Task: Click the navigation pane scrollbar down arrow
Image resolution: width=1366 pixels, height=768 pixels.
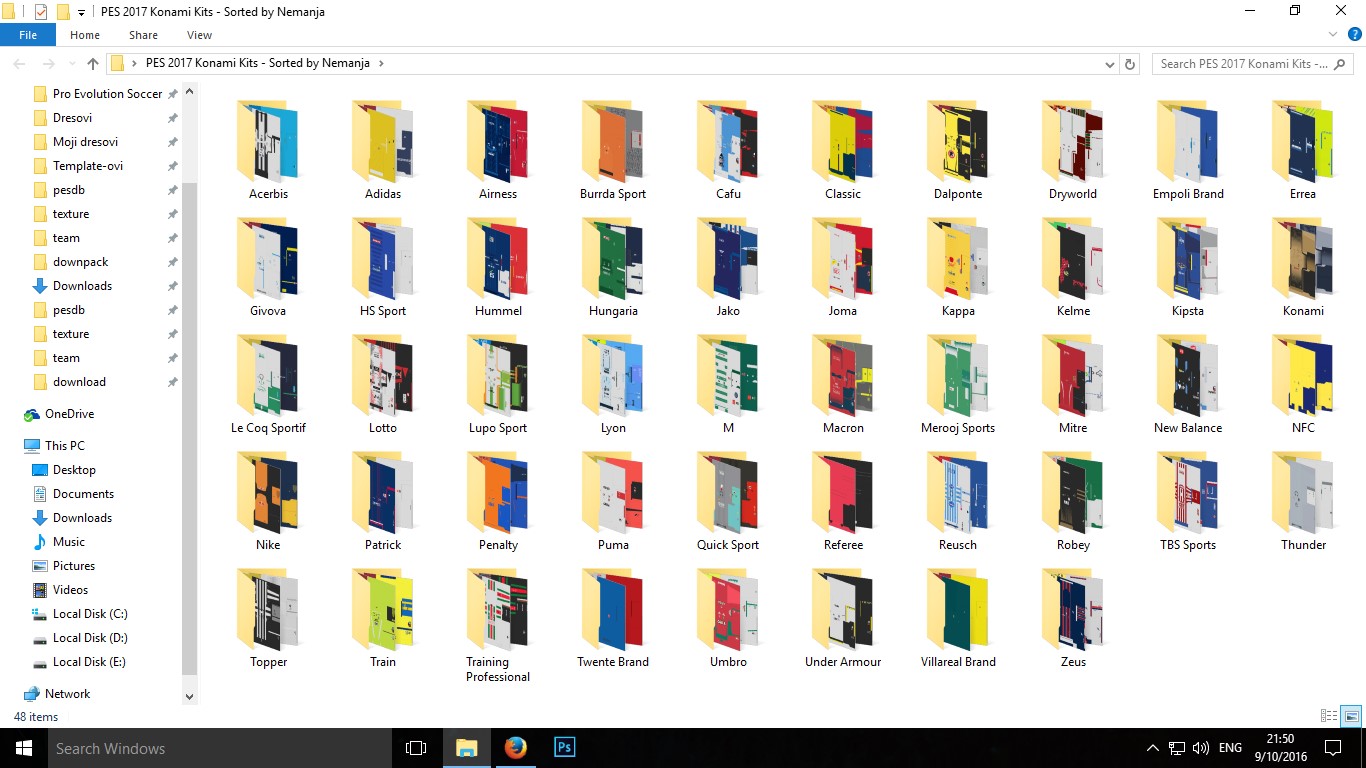Action: tap(190, 696)
